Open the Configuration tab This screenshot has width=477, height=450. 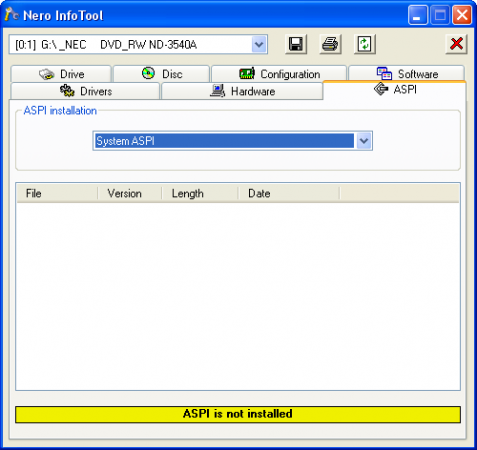(279, 74)
